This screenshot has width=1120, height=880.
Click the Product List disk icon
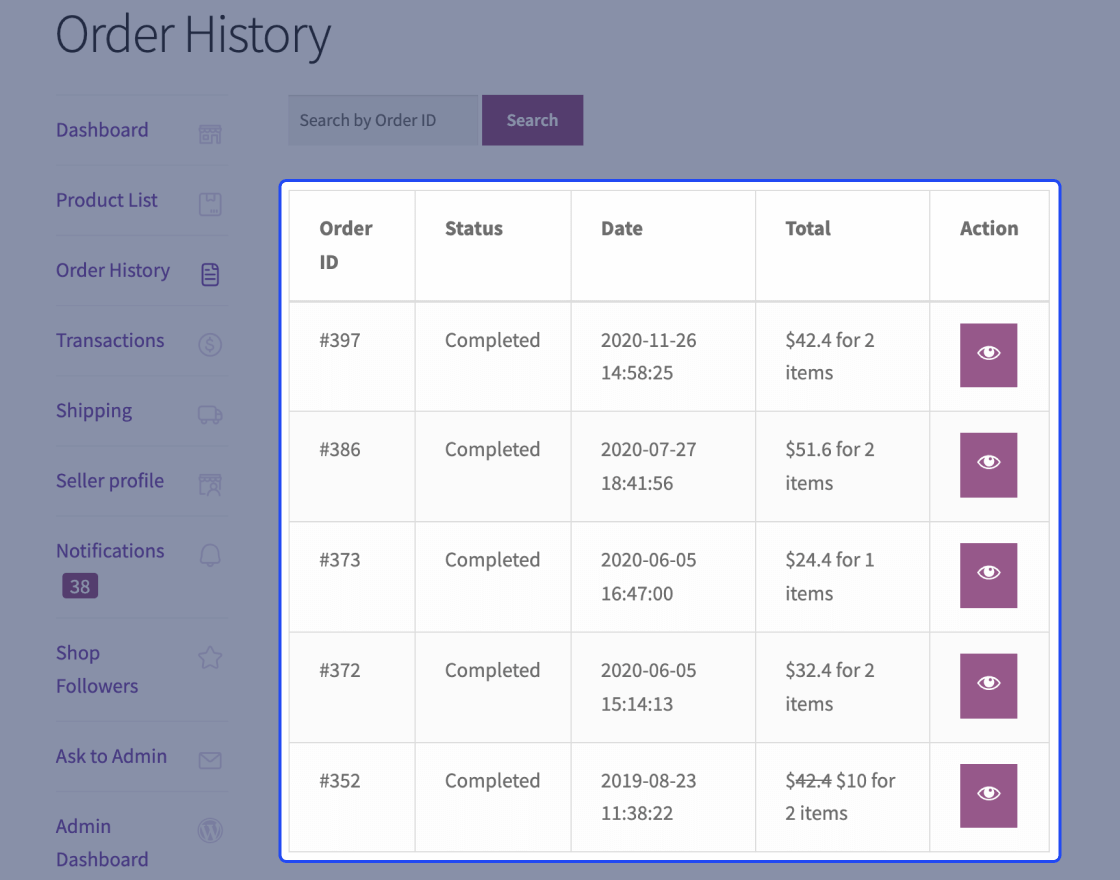[210, 202]
